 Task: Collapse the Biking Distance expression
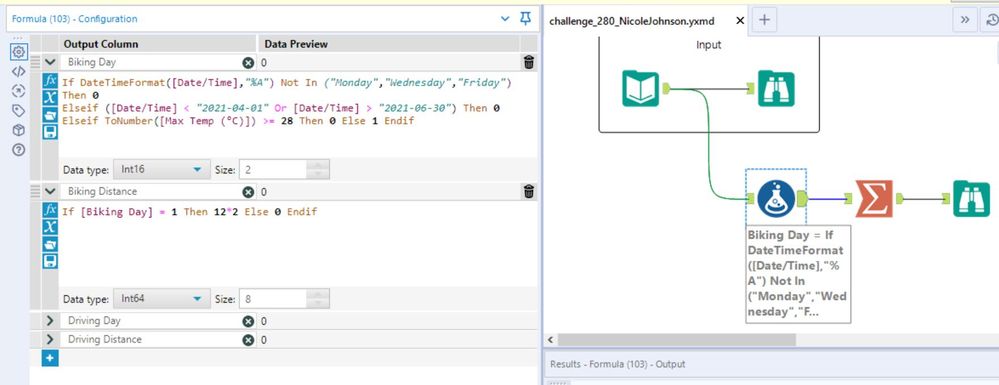(50, 191)
